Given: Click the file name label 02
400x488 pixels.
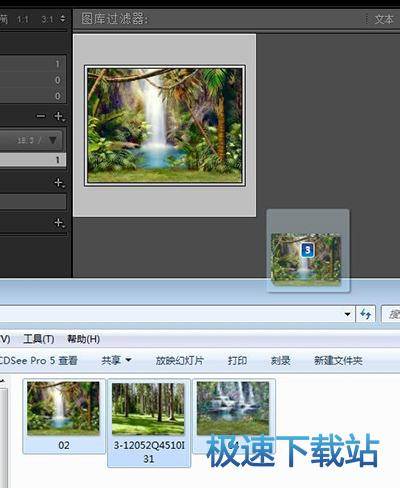Looking at the screenshot, I should 64,445.
